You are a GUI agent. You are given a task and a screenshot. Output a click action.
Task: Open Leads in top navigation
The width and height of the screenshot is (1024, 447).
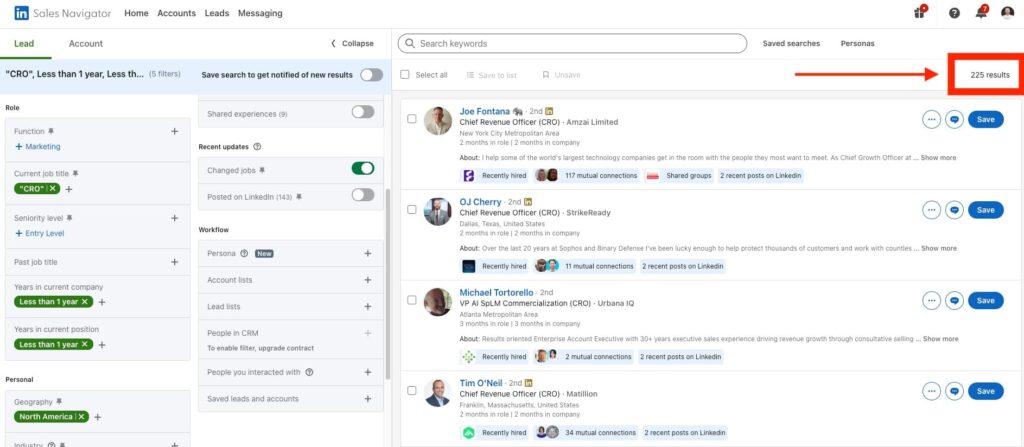(x=217, y=13)
